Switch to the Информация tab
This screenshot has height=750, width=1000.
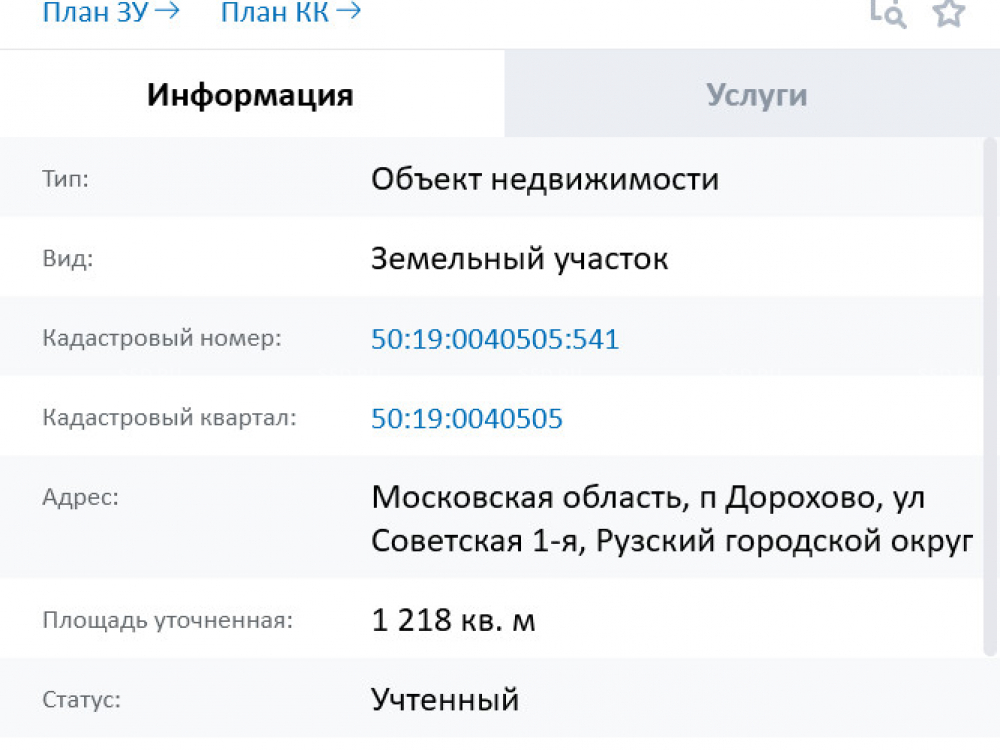point(250,95)
